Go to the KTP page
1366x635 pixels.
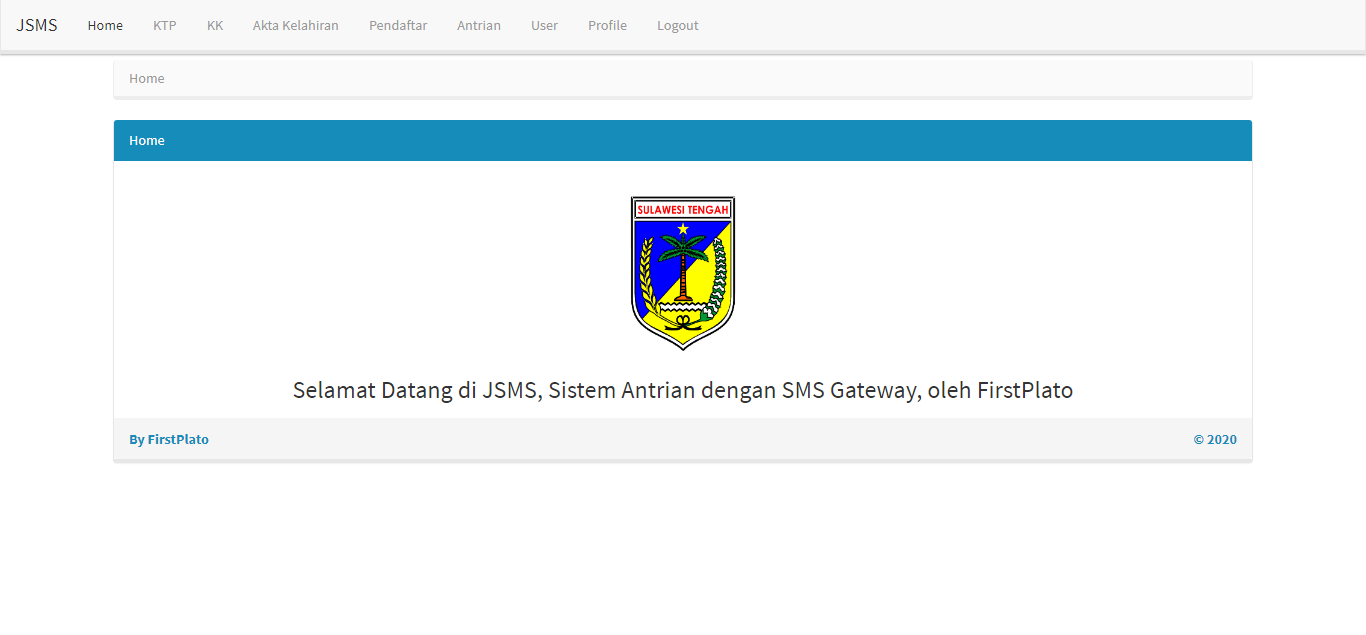pyautogui.click(x=165, y=25)
